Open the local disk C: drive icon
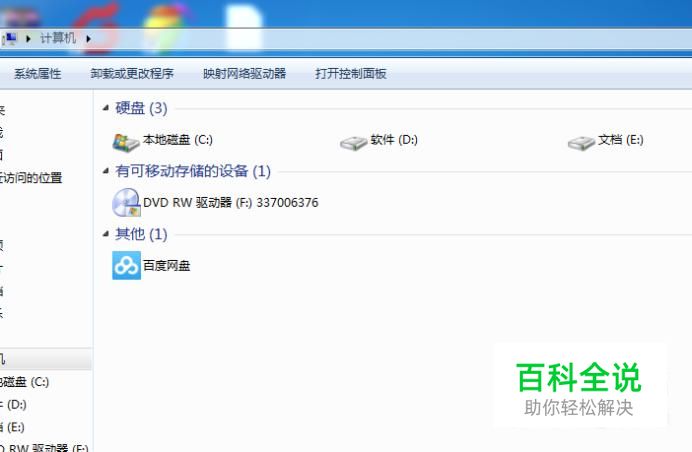Screen dimensions: 692x452 click(x=126, y=142)
